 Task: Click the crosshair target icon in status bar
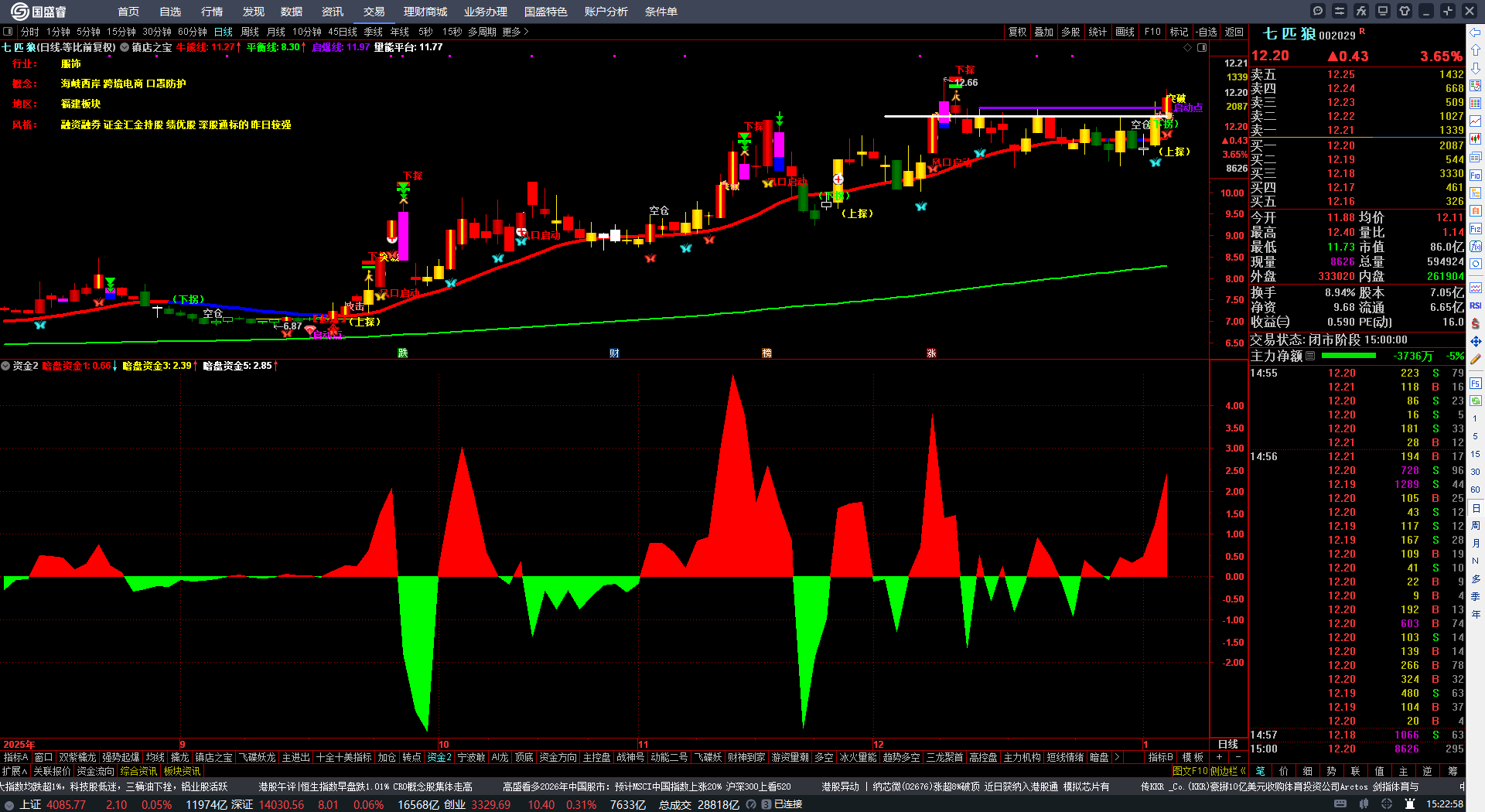[1387, 804]
